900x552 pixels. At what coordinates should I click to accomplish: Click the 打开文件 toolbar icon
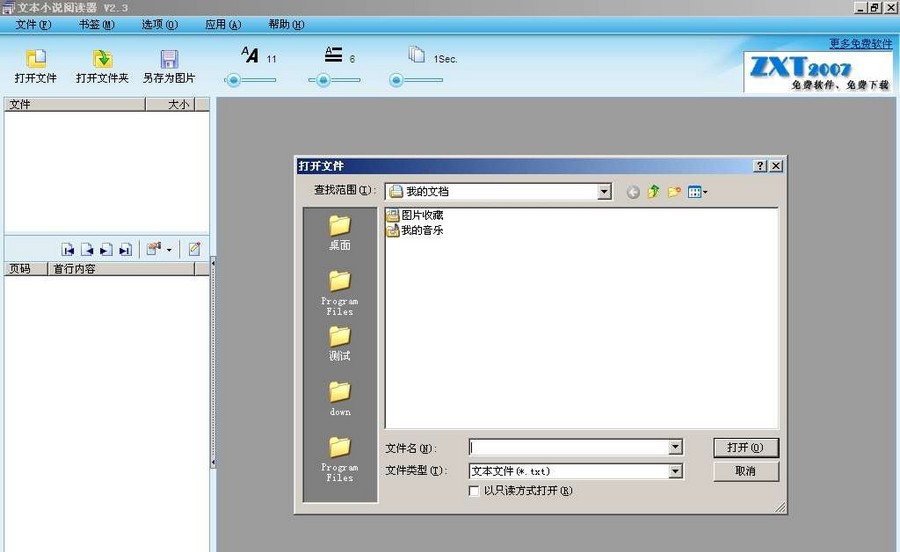coord(36,59)
